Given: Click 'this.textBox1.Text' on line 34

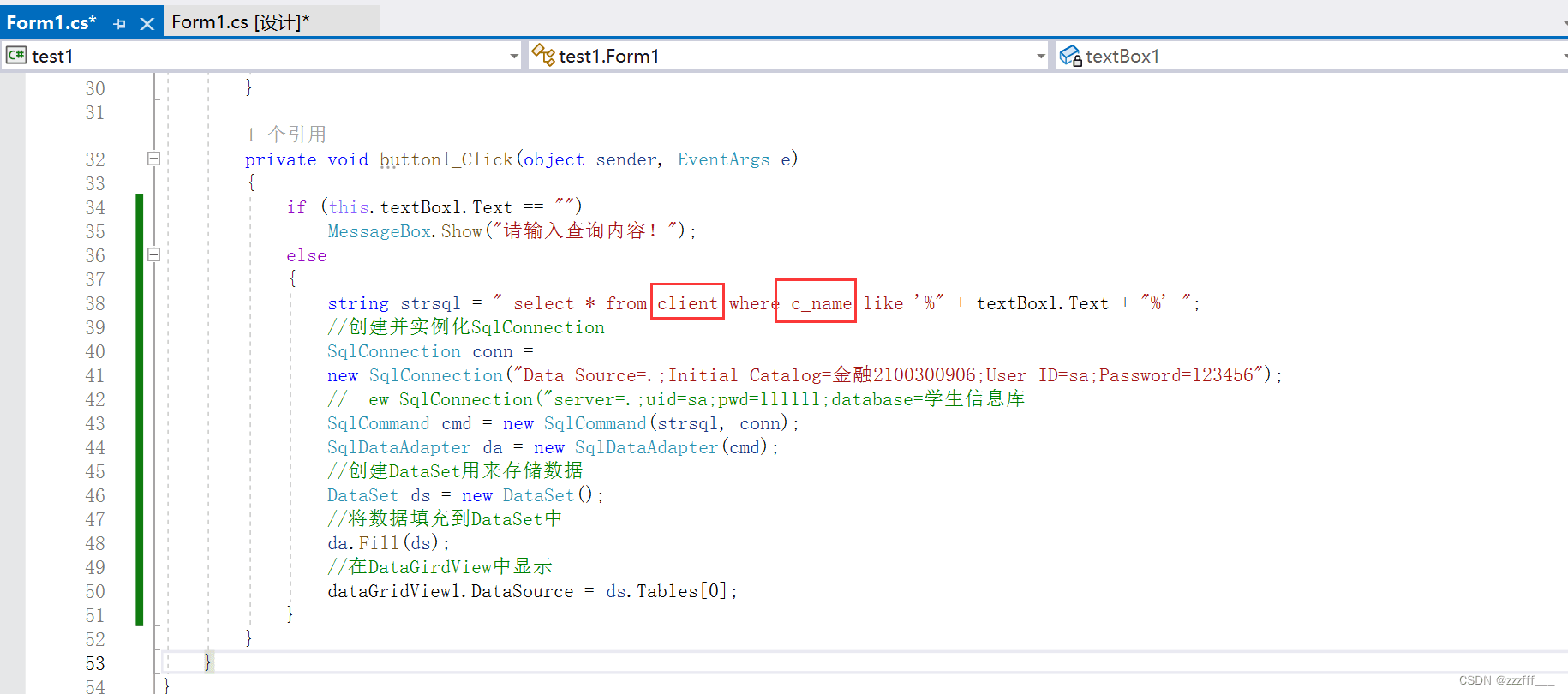Looking at the screenshot, I should click(x=420, y=207).
